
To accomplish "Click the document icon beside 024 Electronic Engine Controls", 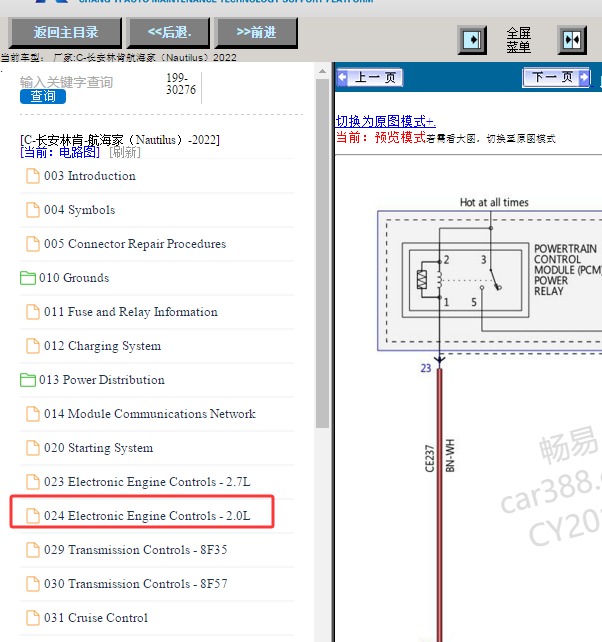I will 33,516.
